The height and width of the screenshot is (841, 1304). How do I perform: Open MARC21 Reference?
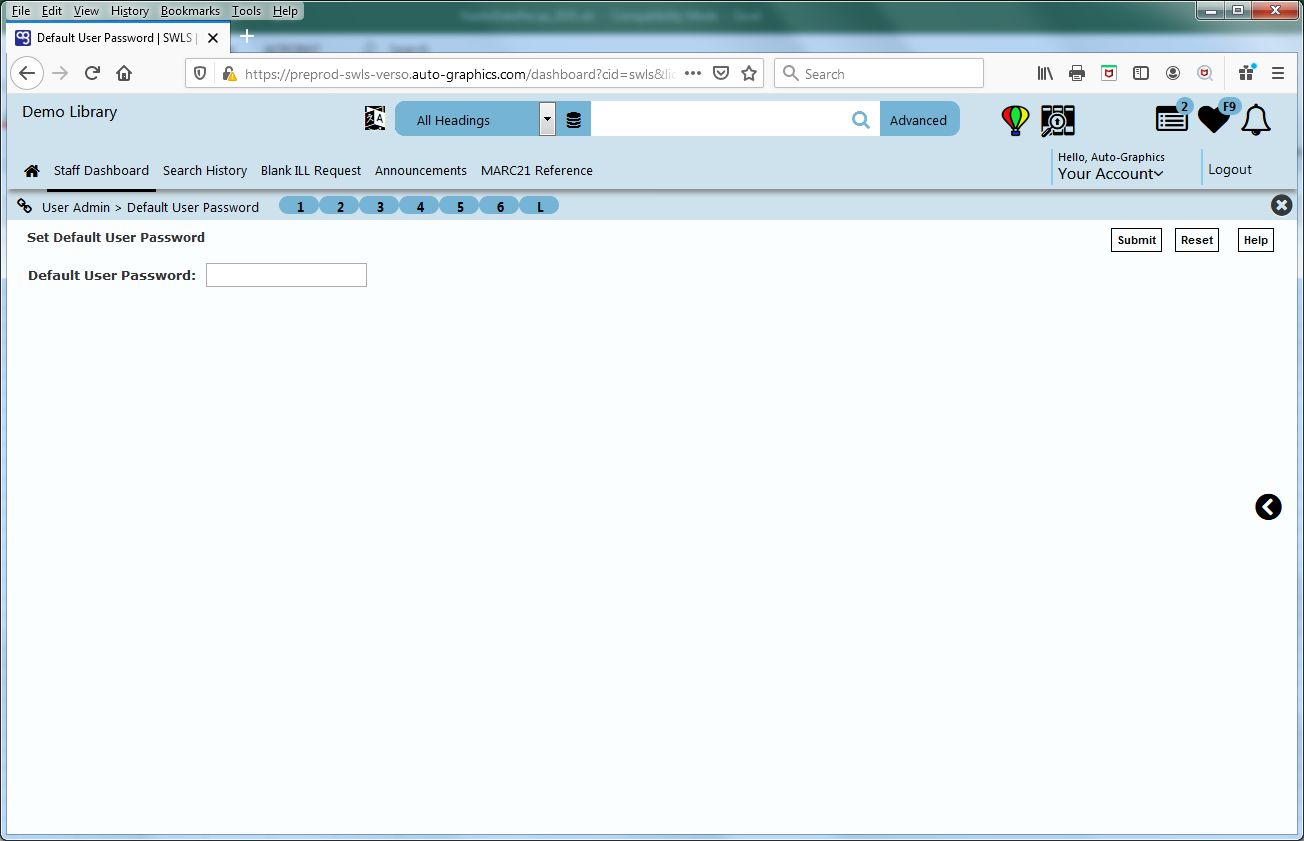click(537, 171)
